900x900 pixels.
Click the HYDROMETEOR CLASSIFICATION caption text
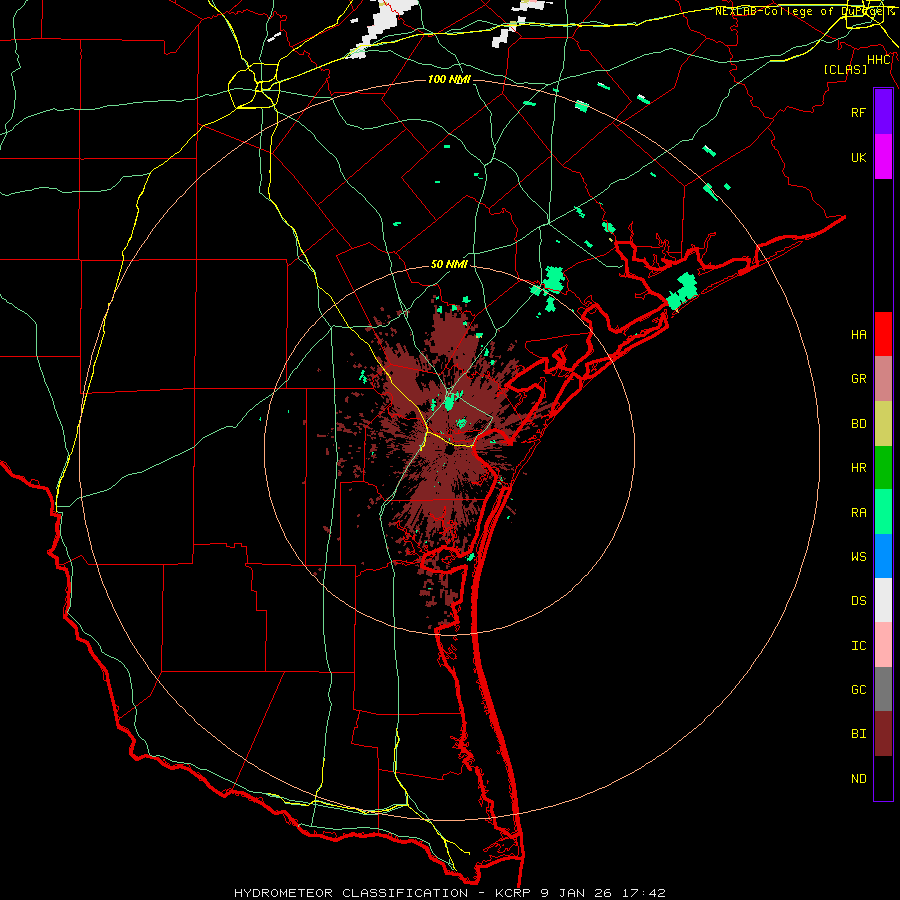coord(351,893)
